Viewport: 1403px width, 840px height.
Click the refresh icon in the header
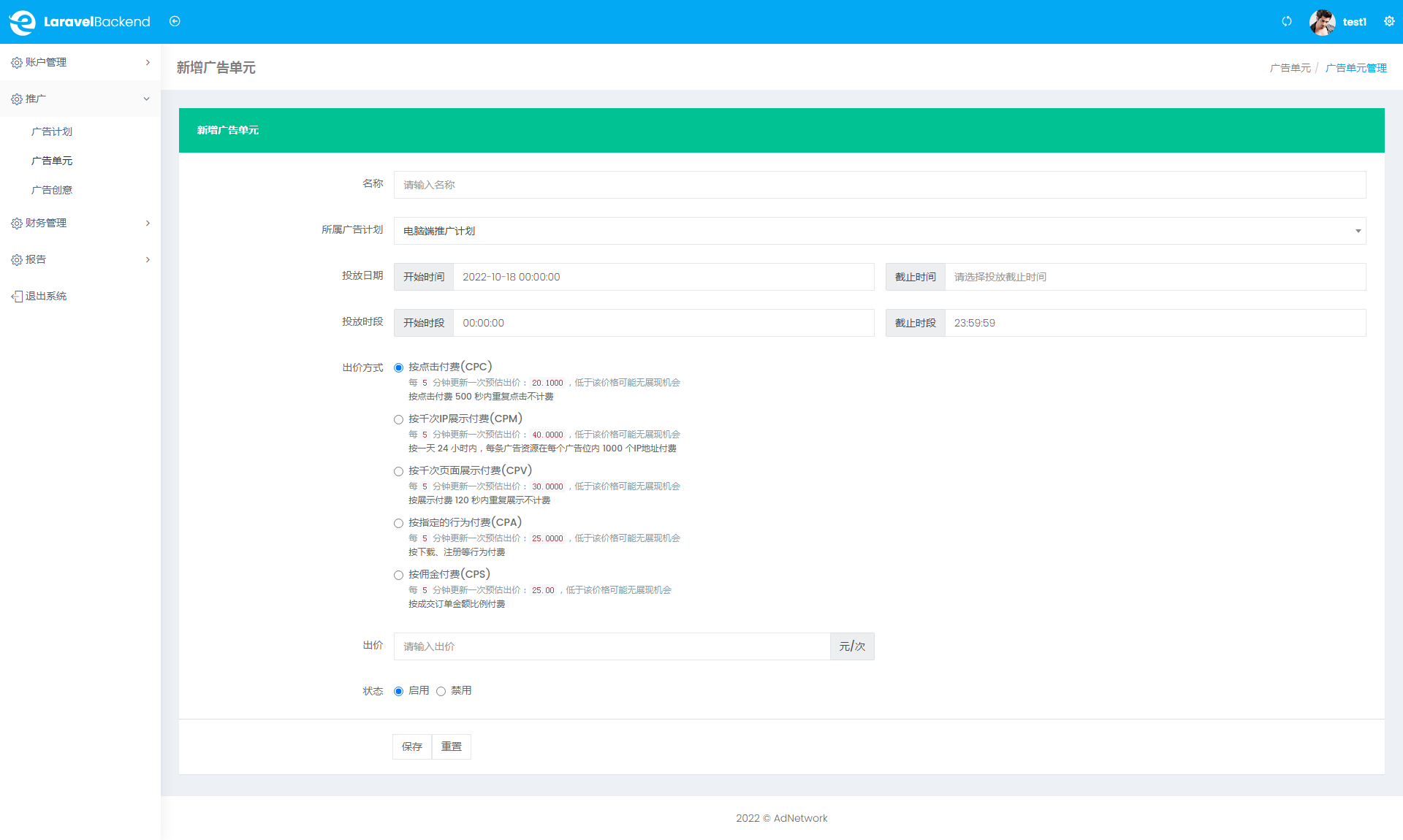(x=1287, y=21)
